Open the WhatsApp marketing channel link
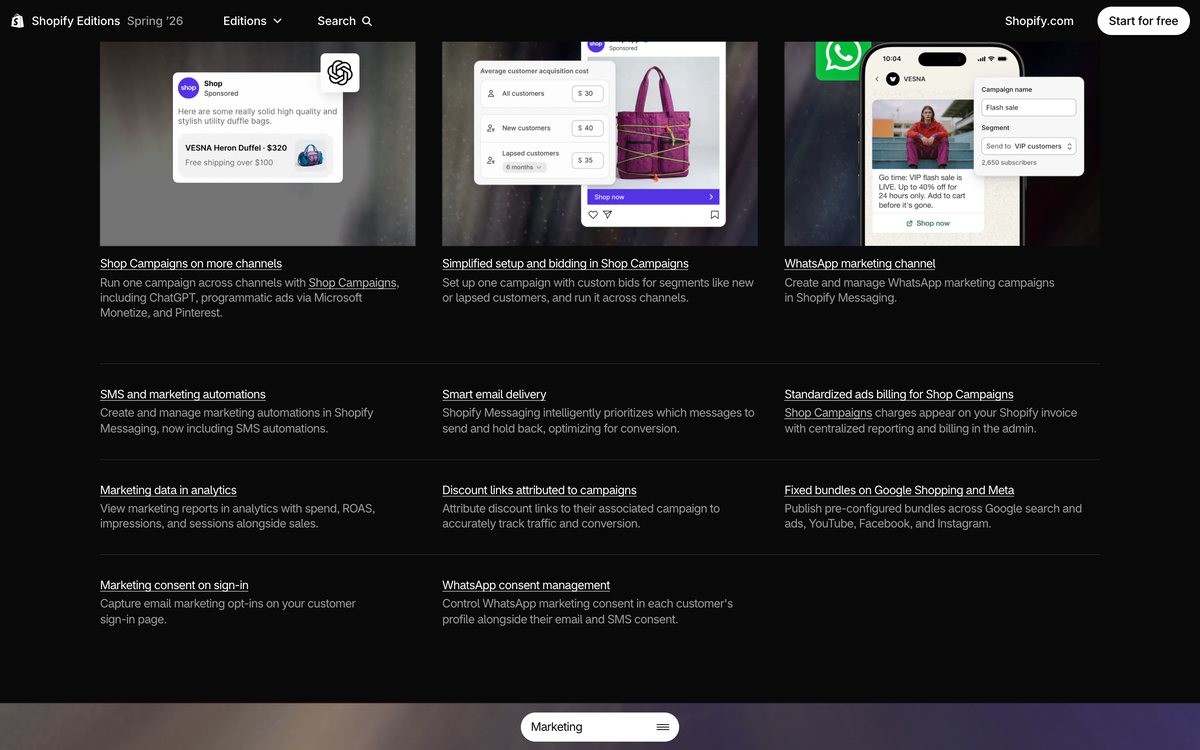This screenshot has height=750, width=1200. click(860, 264)
